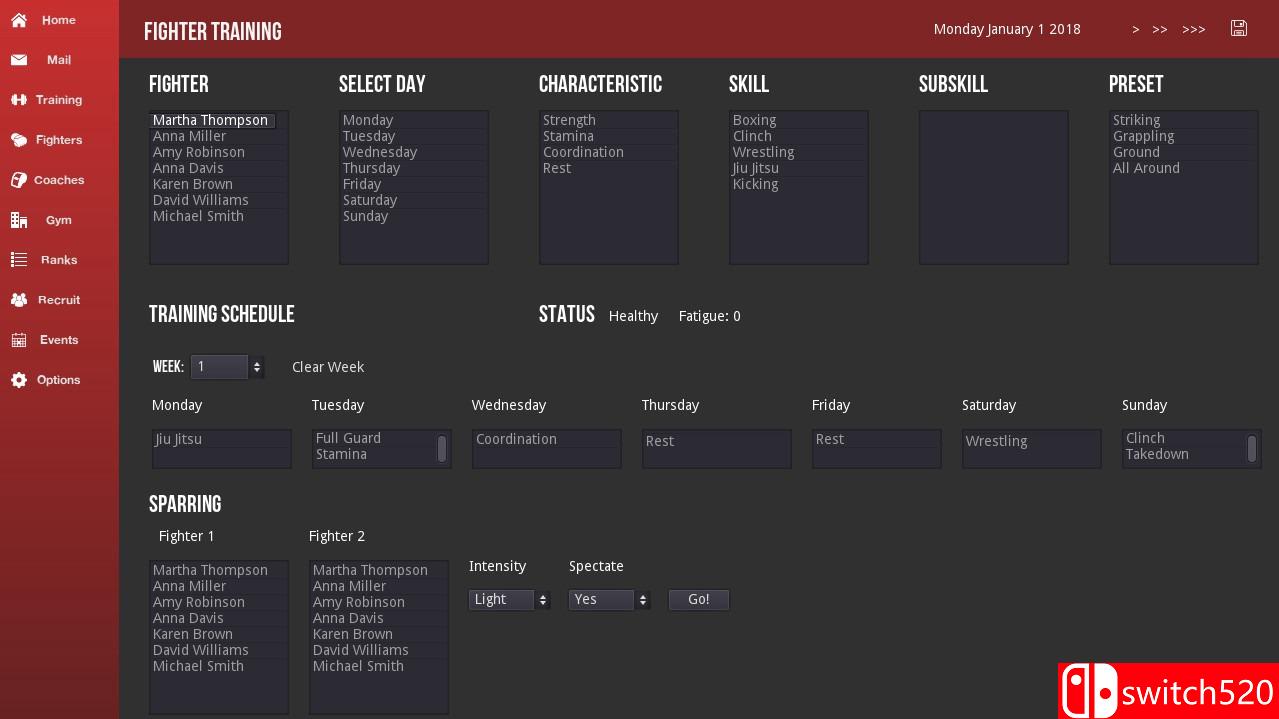Click the Events calendar icon

tap(19, 340)
